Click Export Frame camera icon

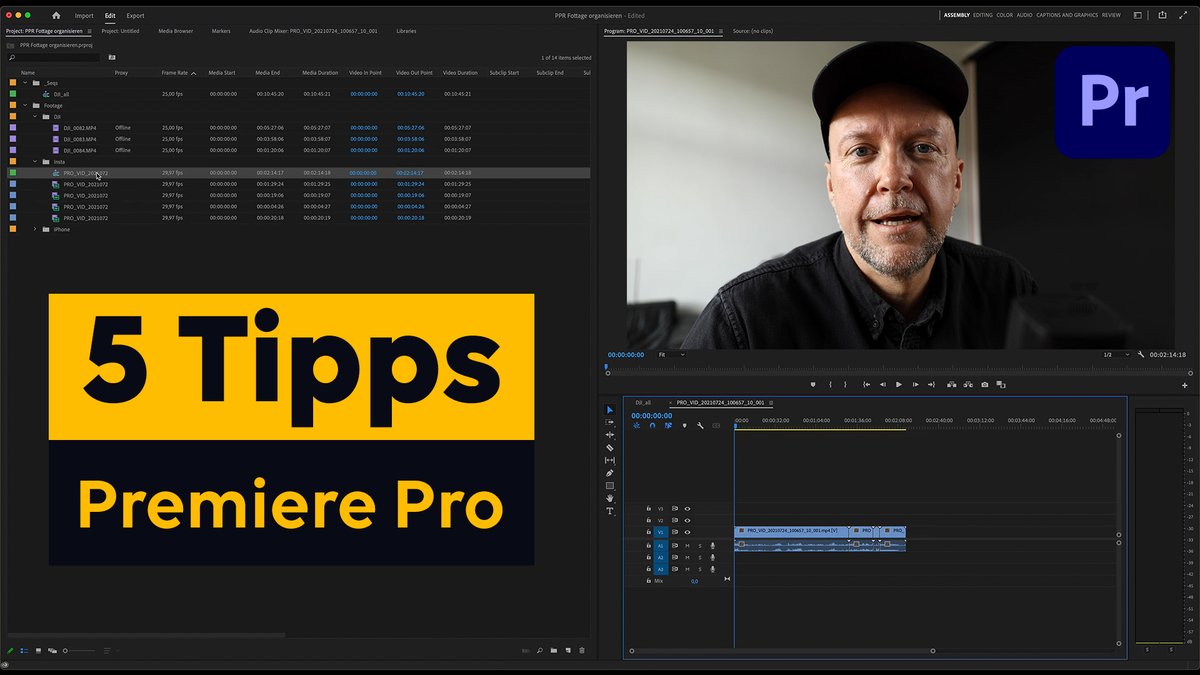984,384
